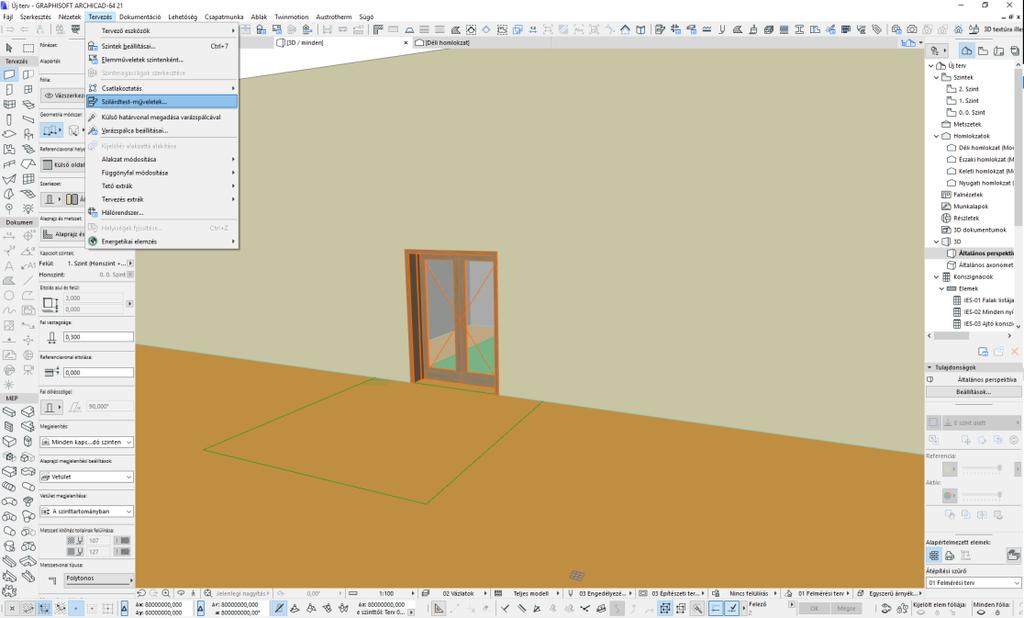Open the Dokumentáció menu
1024x618 pixels.
pos(140,17)
